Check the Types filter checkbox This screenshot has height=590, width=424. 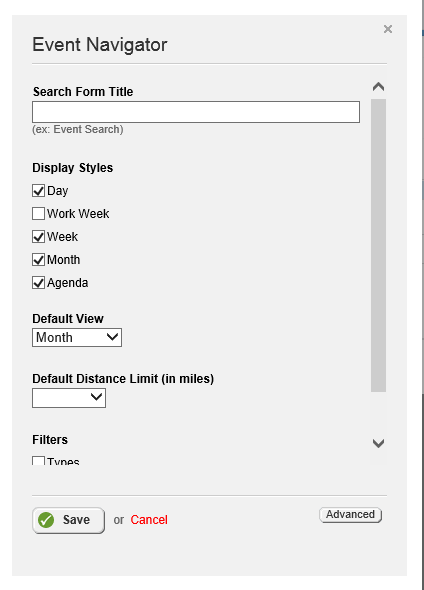38,461
